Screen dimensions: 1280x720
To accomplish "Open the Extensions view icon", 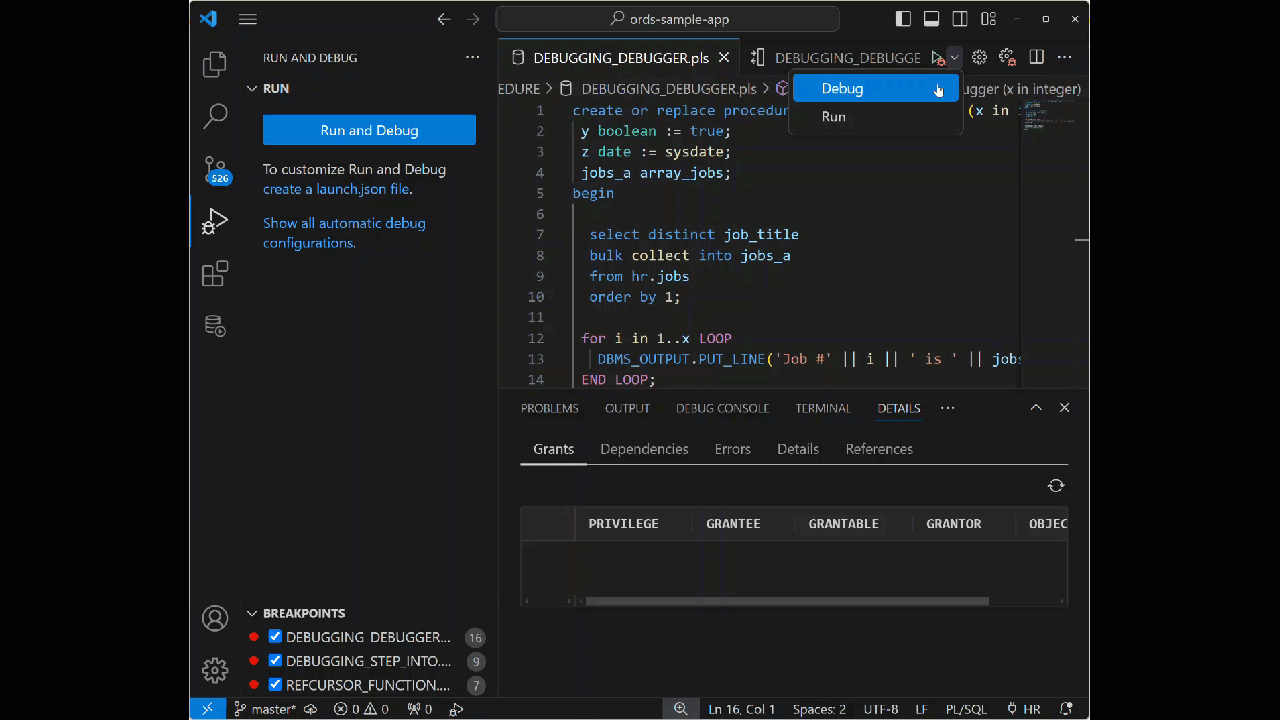I will point(215,274).
